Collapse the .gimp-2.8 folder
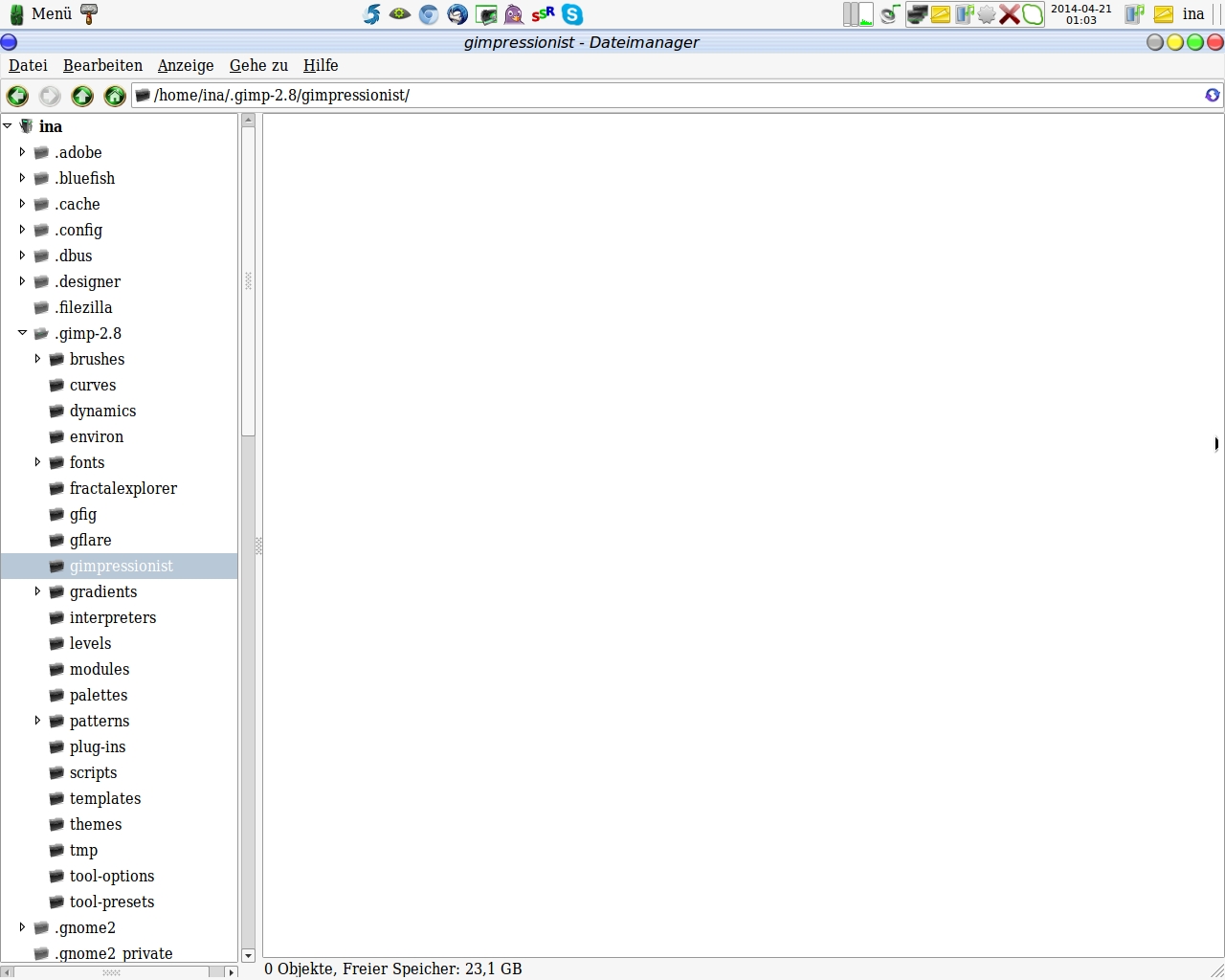The image size is (1225, 980). 22,332
